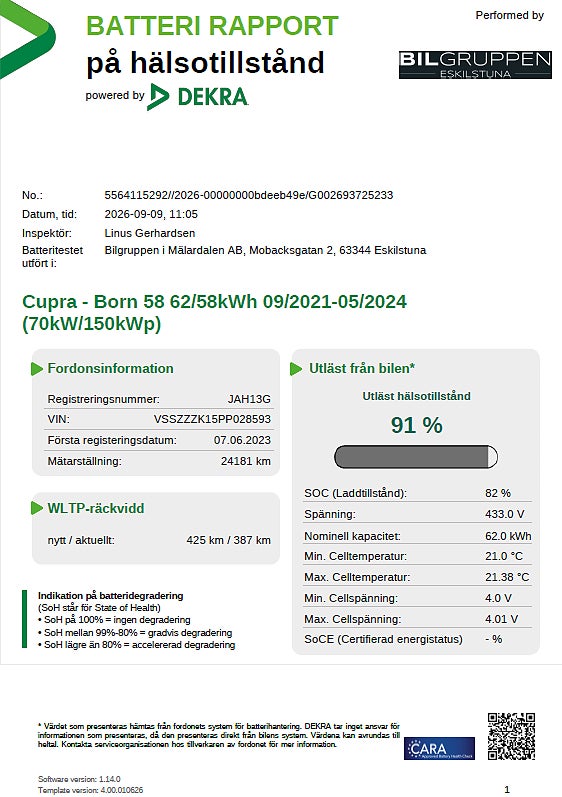Click the Bilgruppen Eskilstuna logo
The height and width of the screenshot is (797, 562).
coord(475,65)
